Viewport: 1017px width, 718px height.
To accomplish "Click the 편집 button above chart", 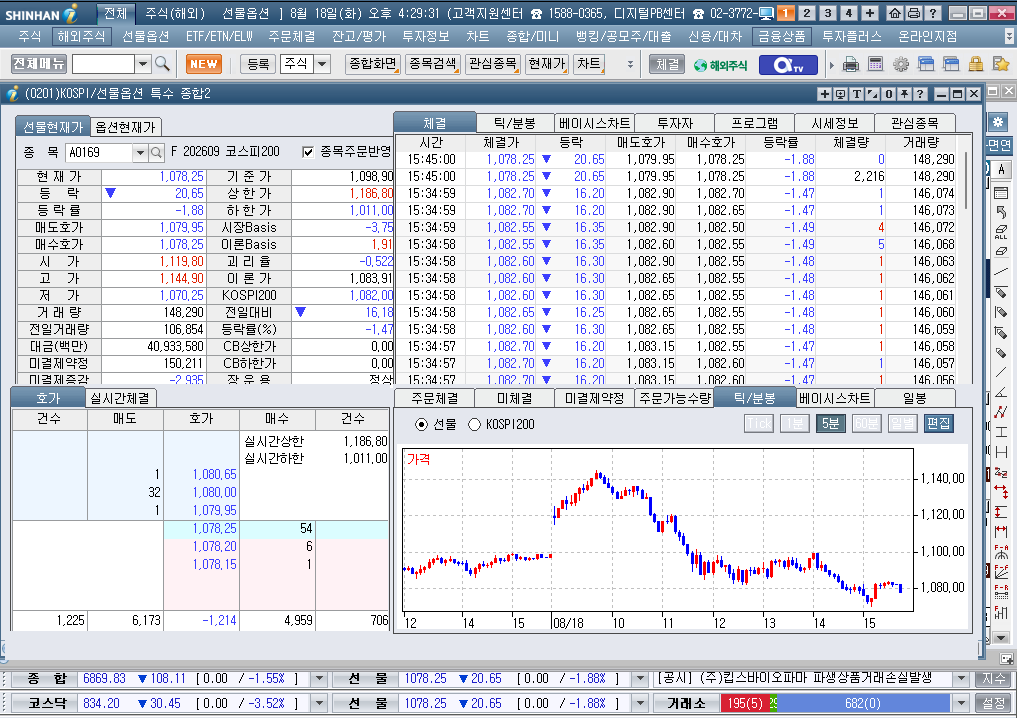I will point(938,424).
